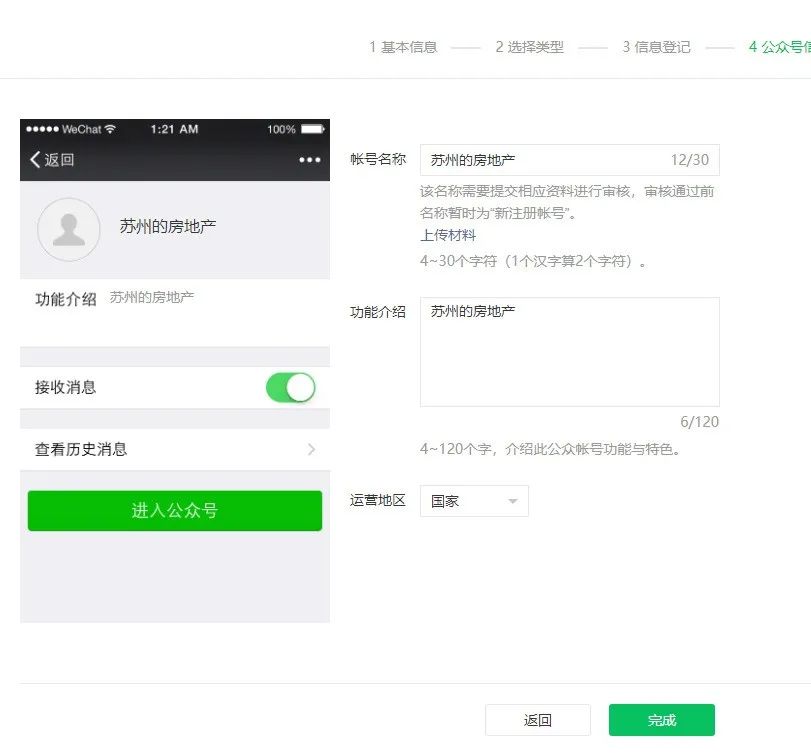Switch to the 3 信息登记 step
Image resolution: width=811 pixels, height=756 pixels.
coord(655,47)
